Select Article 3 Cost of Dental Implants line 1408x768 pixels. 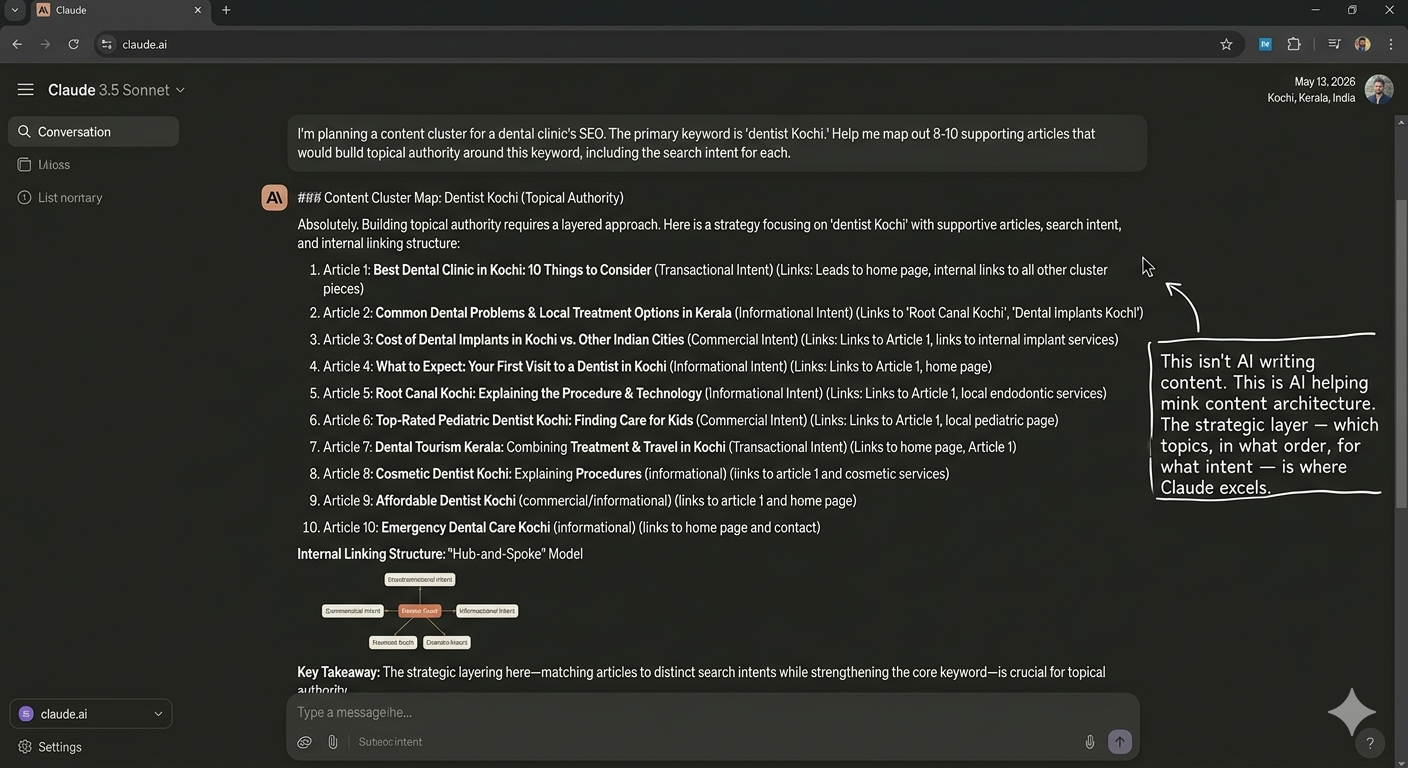pyautogui.click(x=720, y=340)
